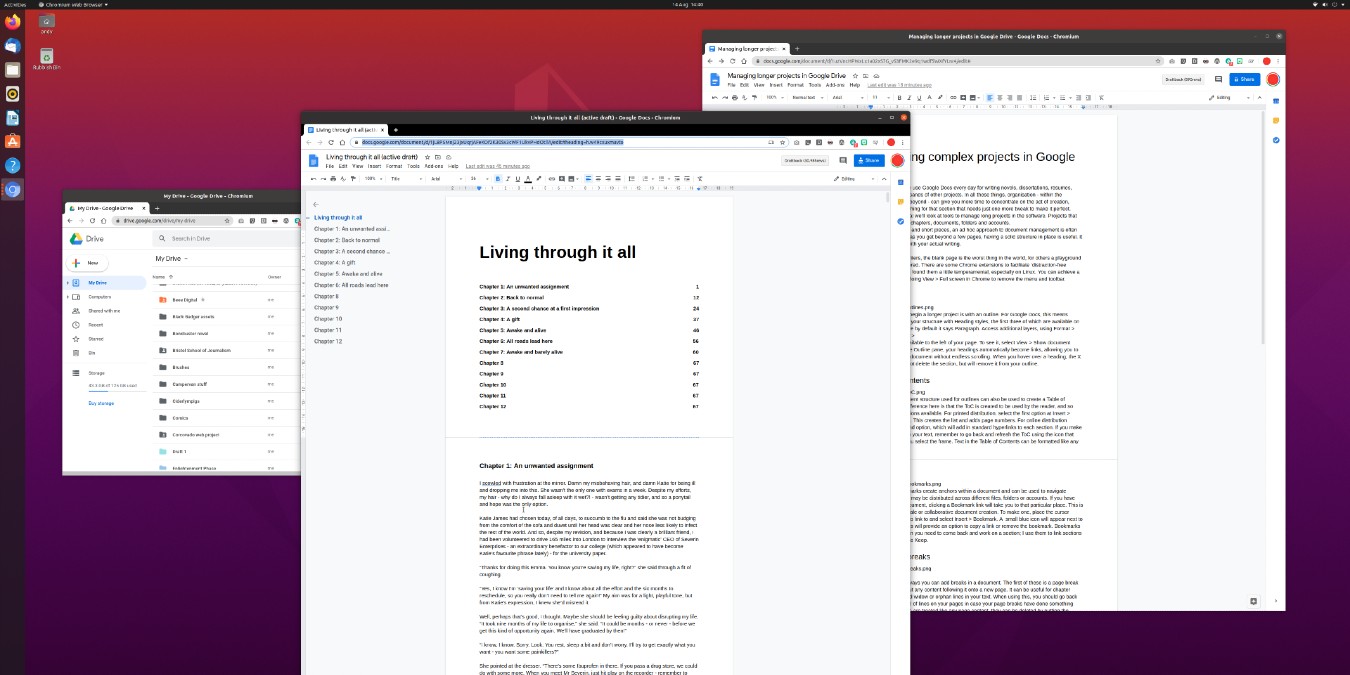Screen dimensions: 1350x675
Task: Open the Insert menu
Action: [x=373, y=166]
